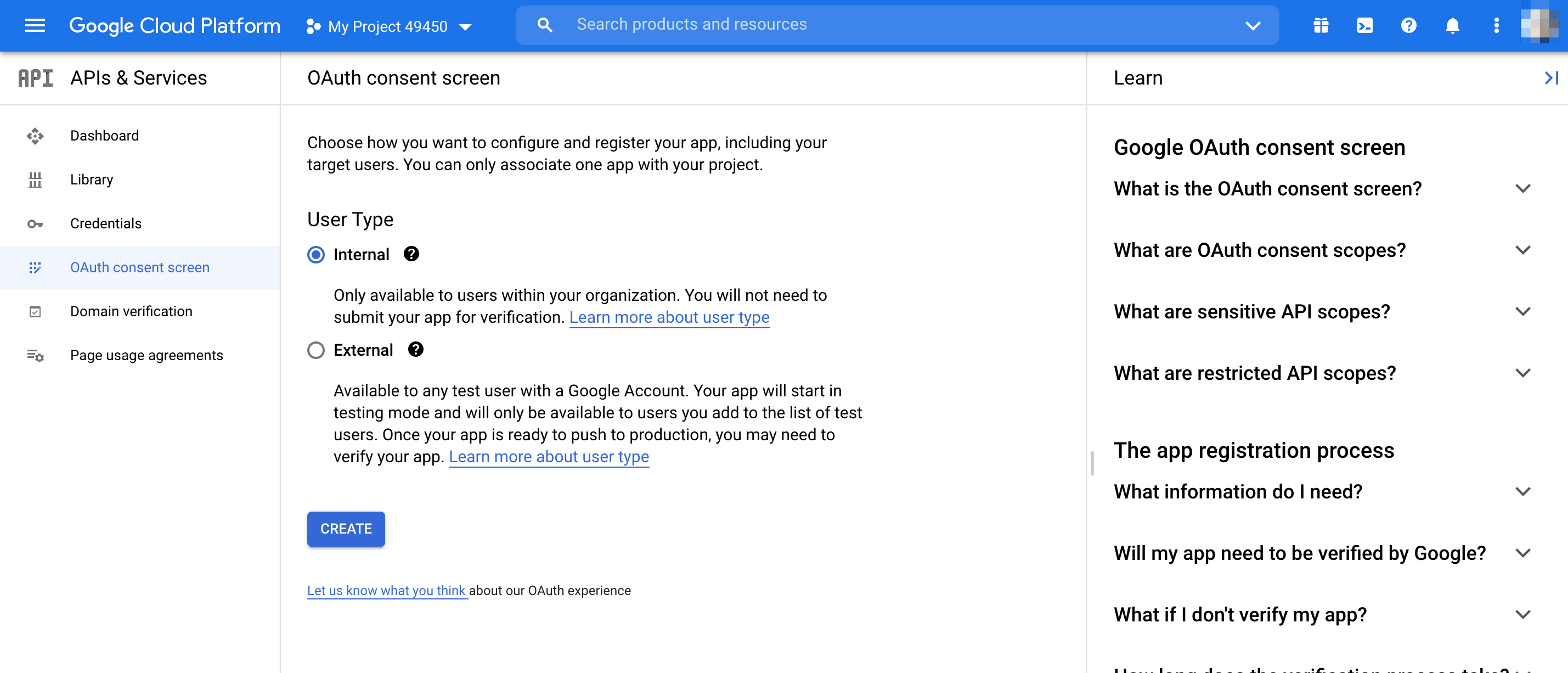The image size is (1568, 673).
Task: Open the My Project 49450 project selector
Action: (389, 26)
